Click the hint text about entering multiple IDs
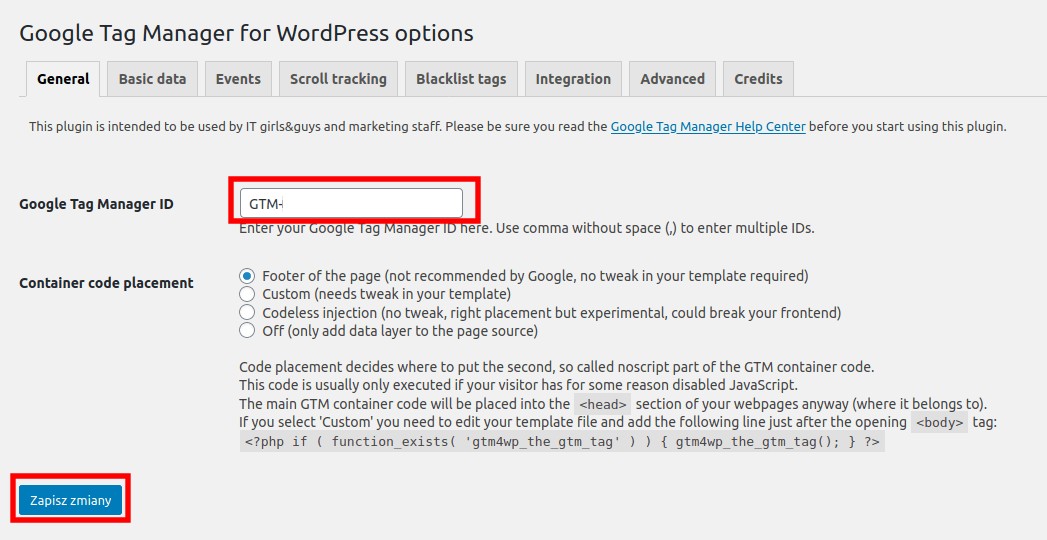The width and height of the screenshot is (1047, 540). coord(527,228)
